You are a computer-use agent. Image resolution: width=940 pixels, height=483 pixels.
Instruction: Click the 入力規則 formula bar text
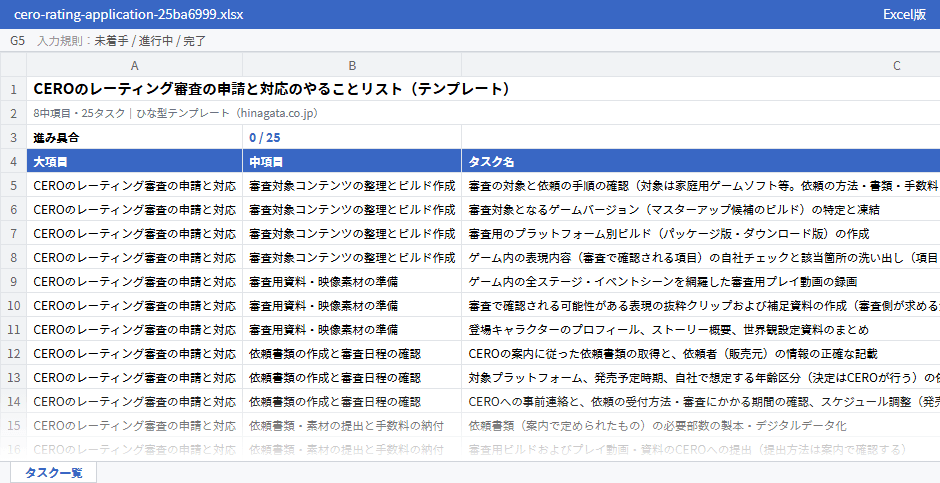[x=122, y=41]
